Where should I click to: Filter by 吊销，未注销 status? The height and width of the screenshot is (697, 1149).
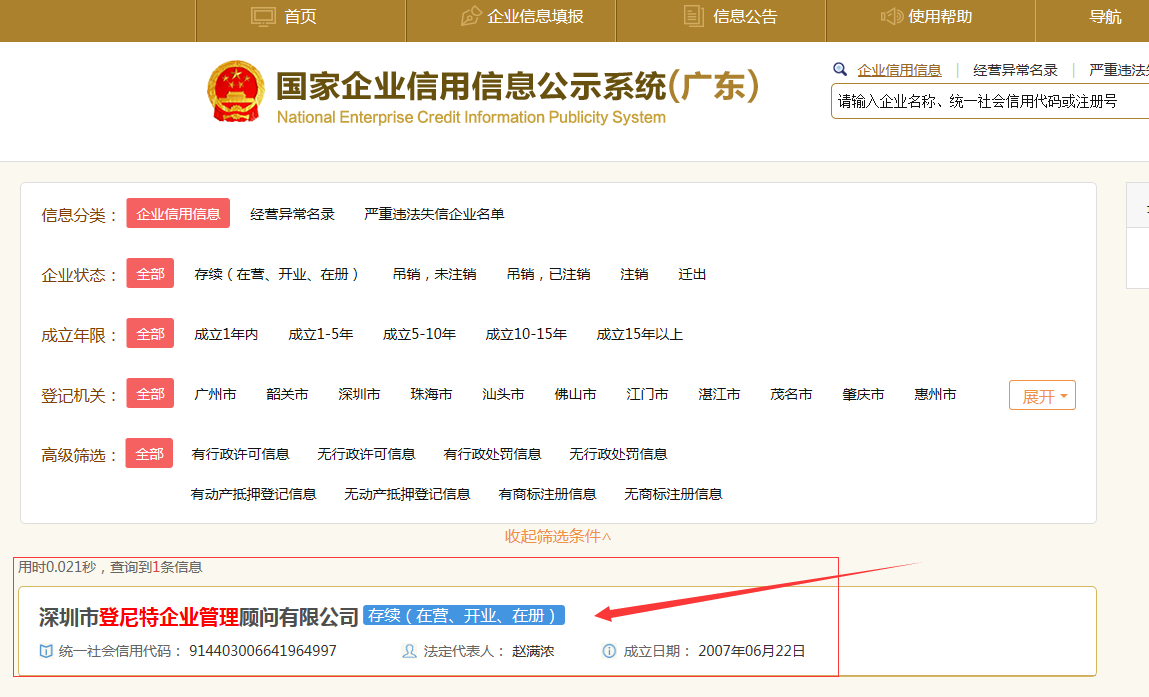tap(435, 274)
